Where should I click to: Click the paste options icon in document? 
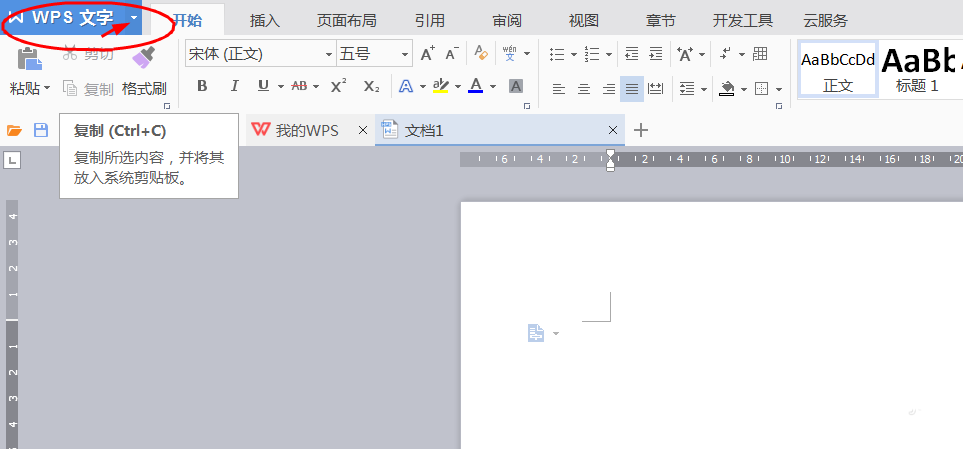click(536, 333)
